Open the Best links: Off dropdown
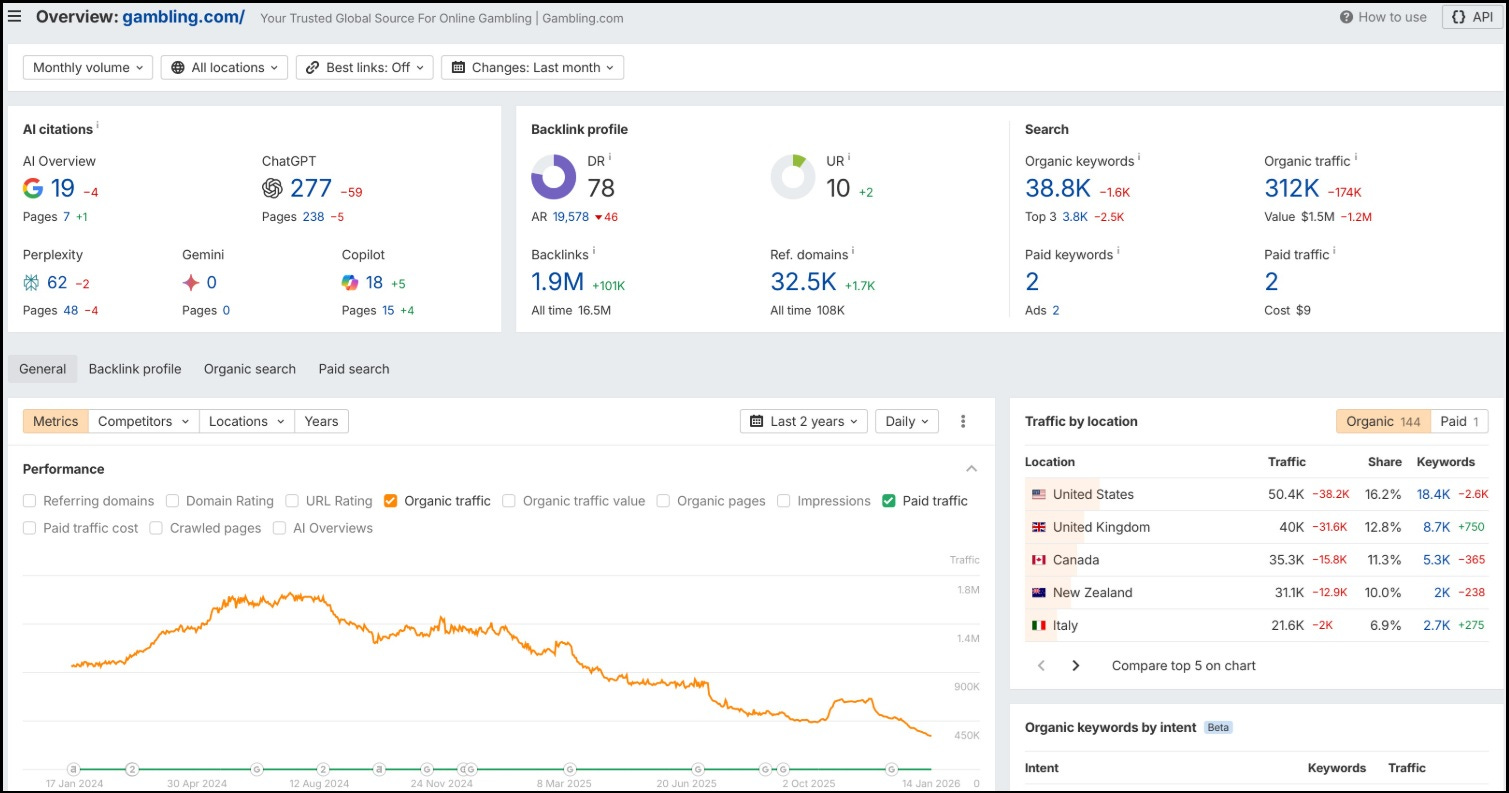 [365, 68]
